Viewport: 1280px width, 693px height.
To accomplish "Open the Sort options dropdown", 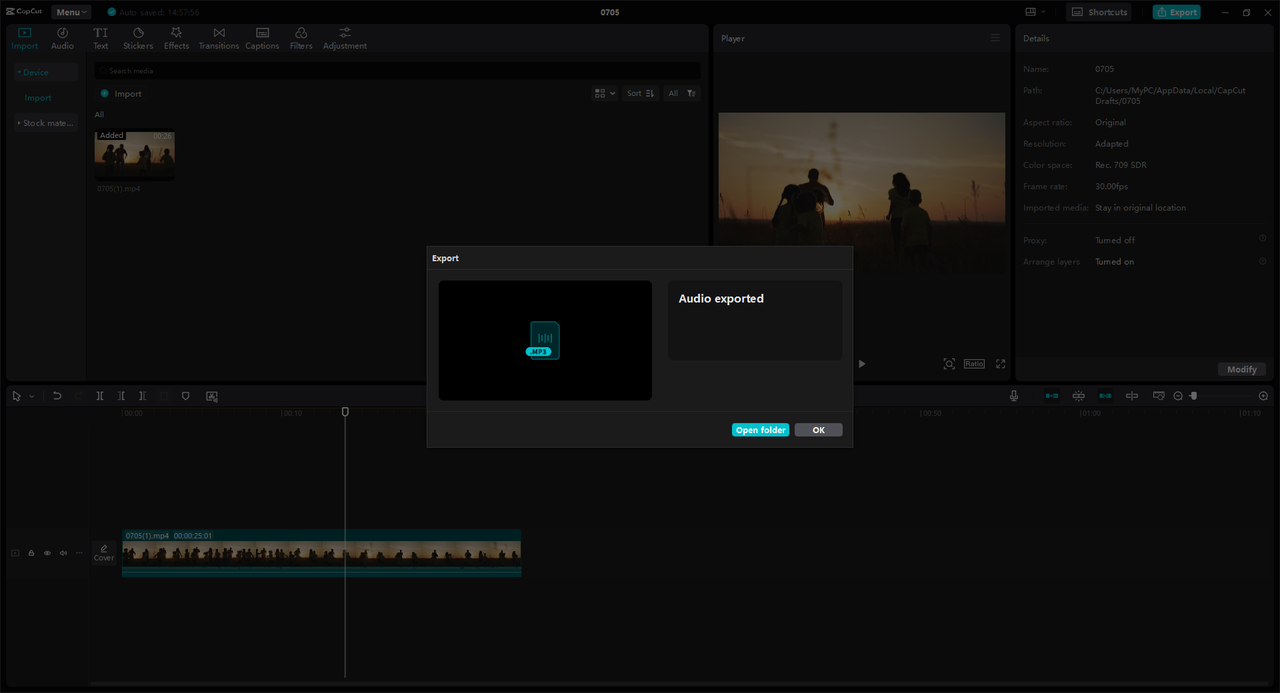I will point(640,93).
